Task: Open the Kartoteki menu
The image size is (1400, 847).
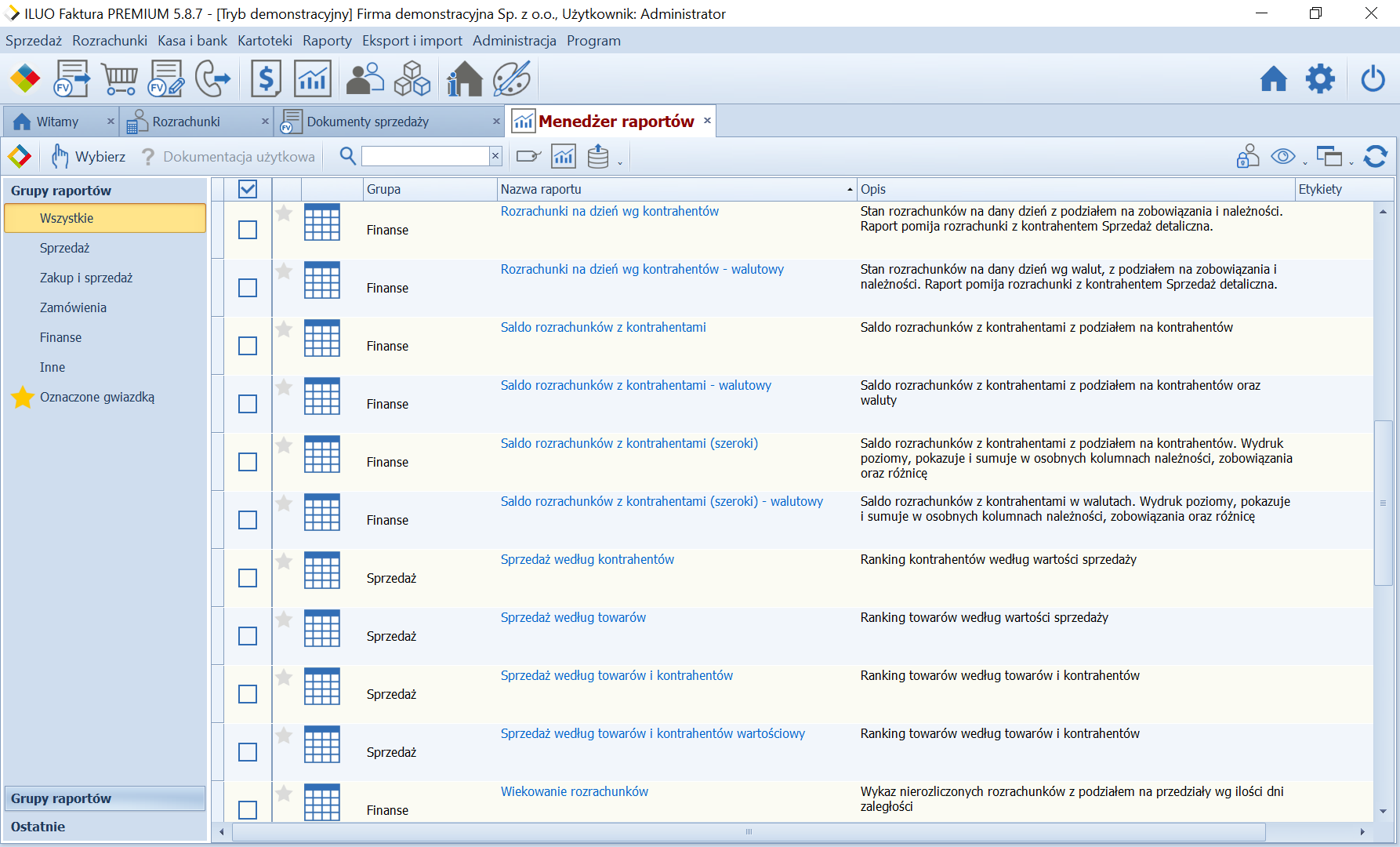Action: [x=265, y=41]
